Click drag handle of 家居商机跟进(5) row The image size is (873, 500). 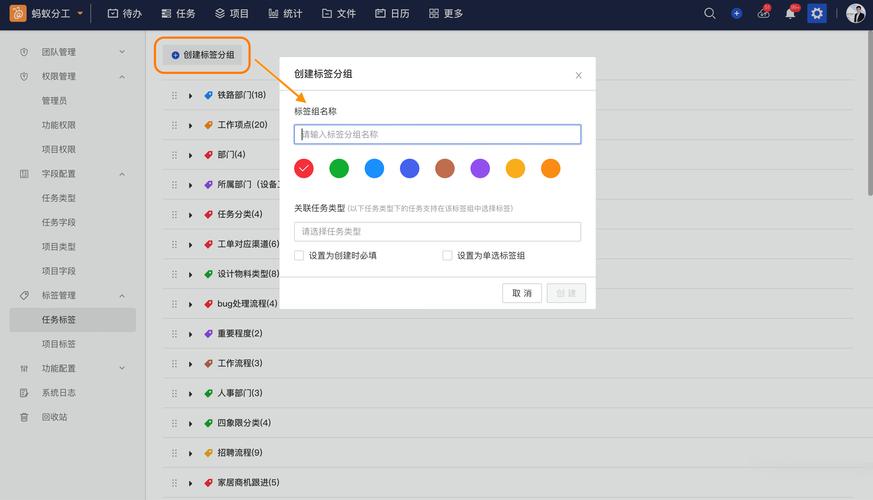tap(174, 483)
